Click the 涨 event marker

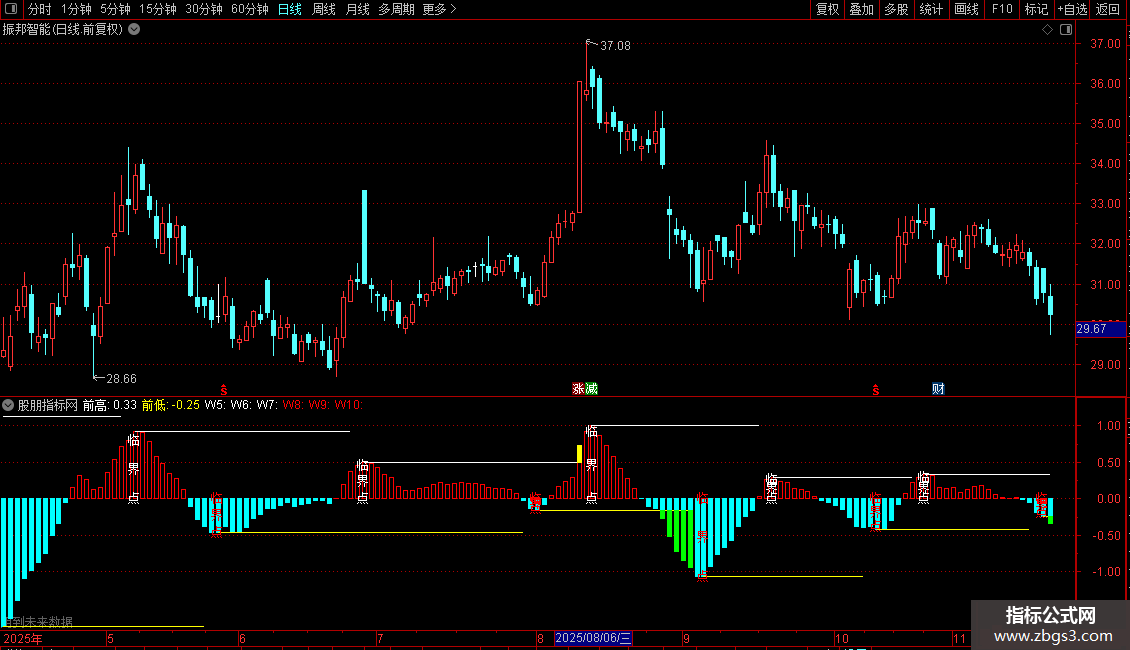[x=578, y=388]
